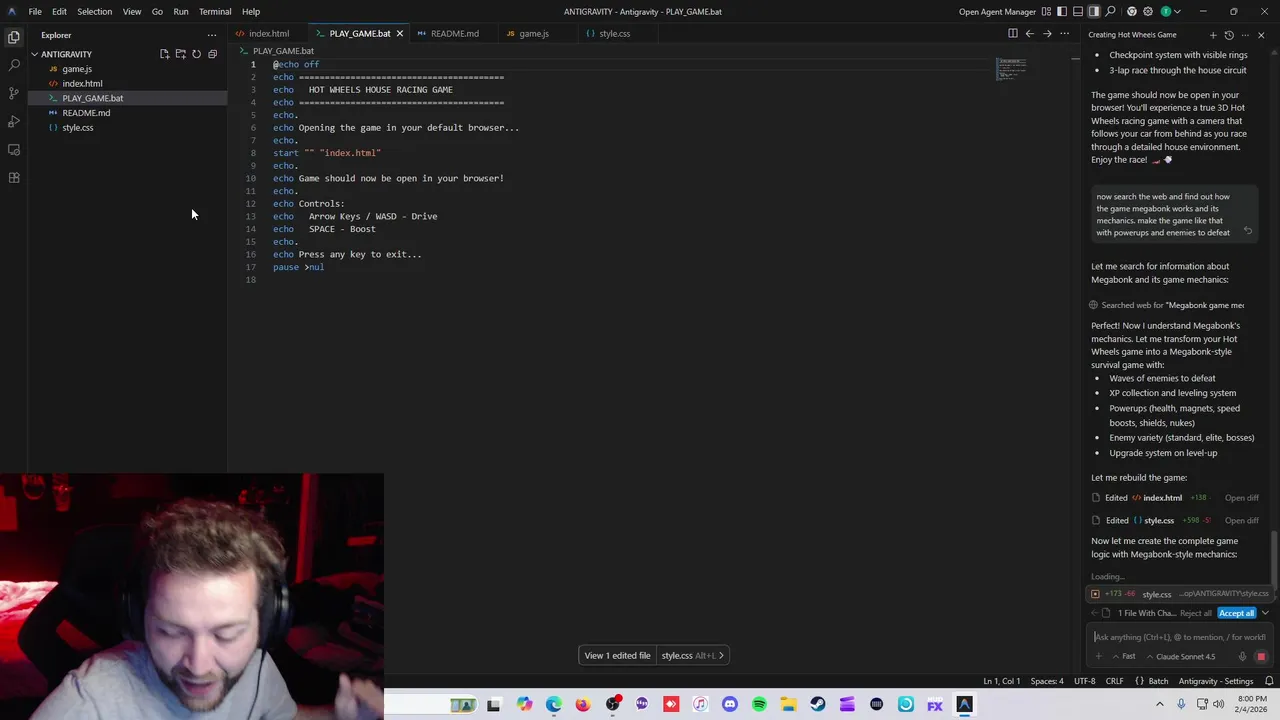Open the Selection menu
The width and height of the screenshot is (1280, 720).
(x=94, y=11)
